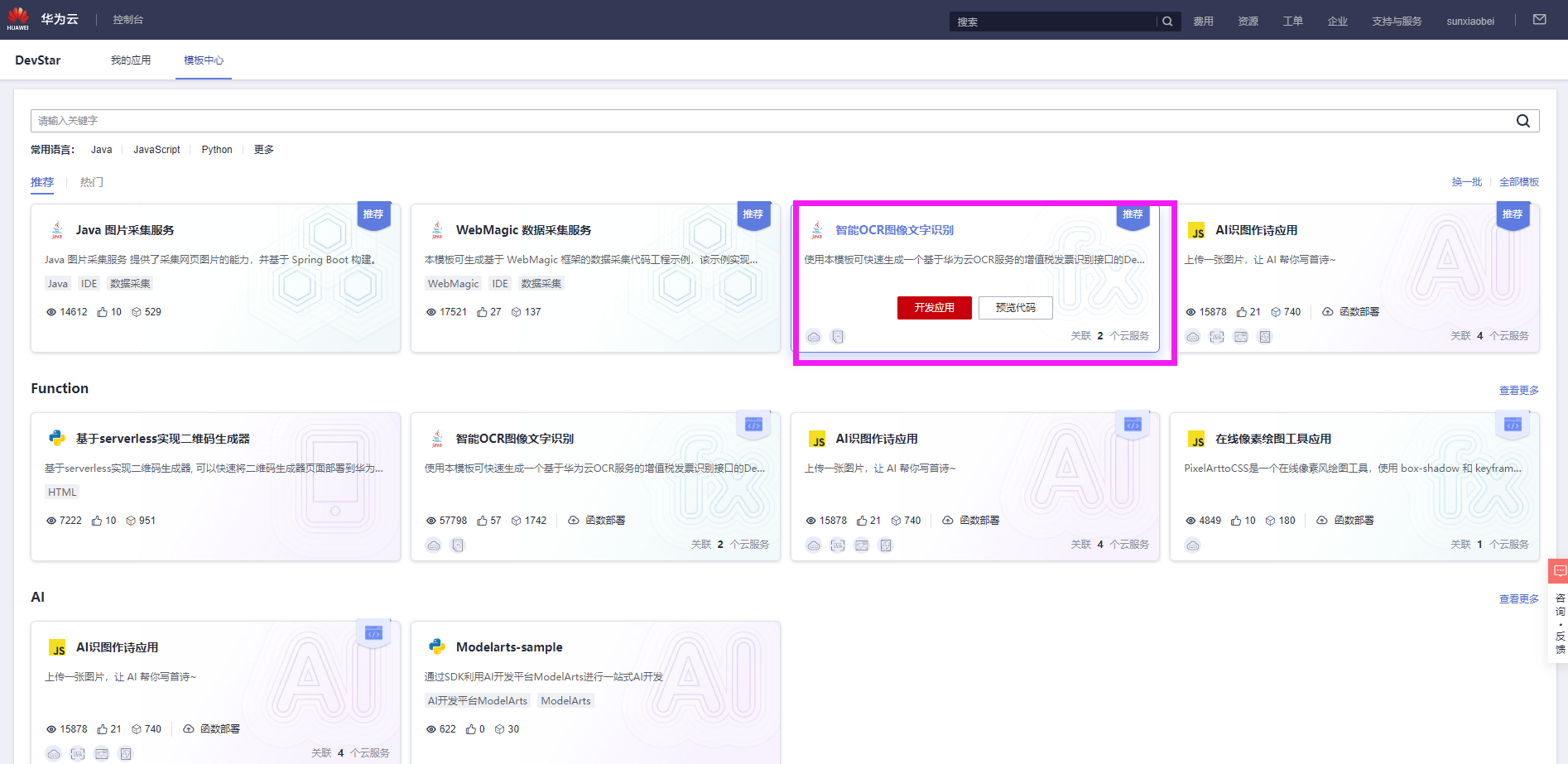The image size is (1568, 764).
Task: Click the 开发应用 button
Action: (x=934, y=308)
